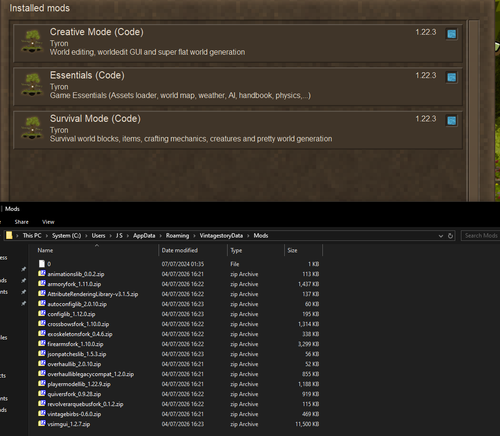500x436 pixels.
Task: Go to System (C:) in the breadcrumb
Action: (x=66, y=236)
